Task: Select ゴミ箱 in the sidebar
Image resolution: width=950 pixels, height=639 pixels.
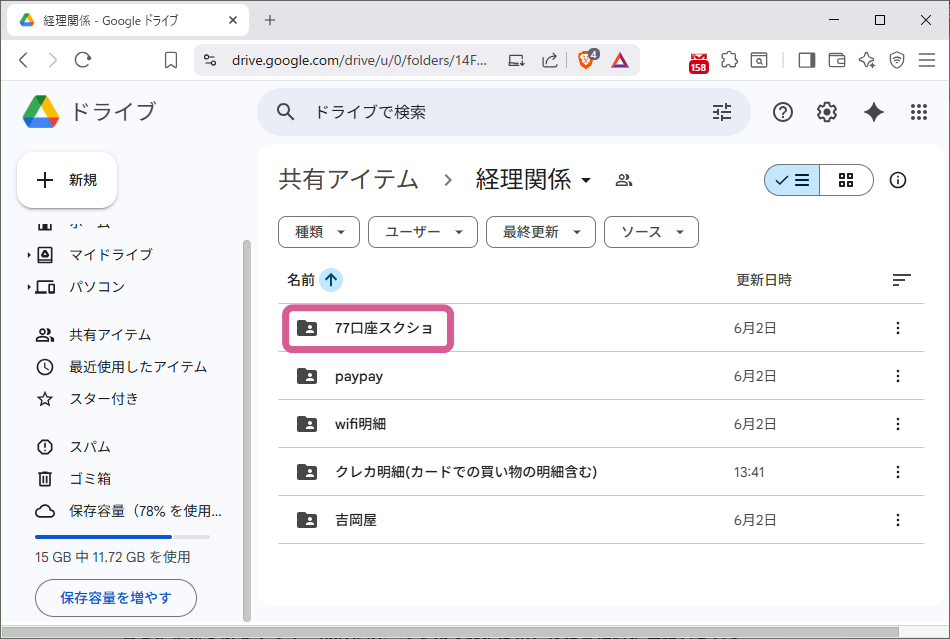Action: coord(75,478)
